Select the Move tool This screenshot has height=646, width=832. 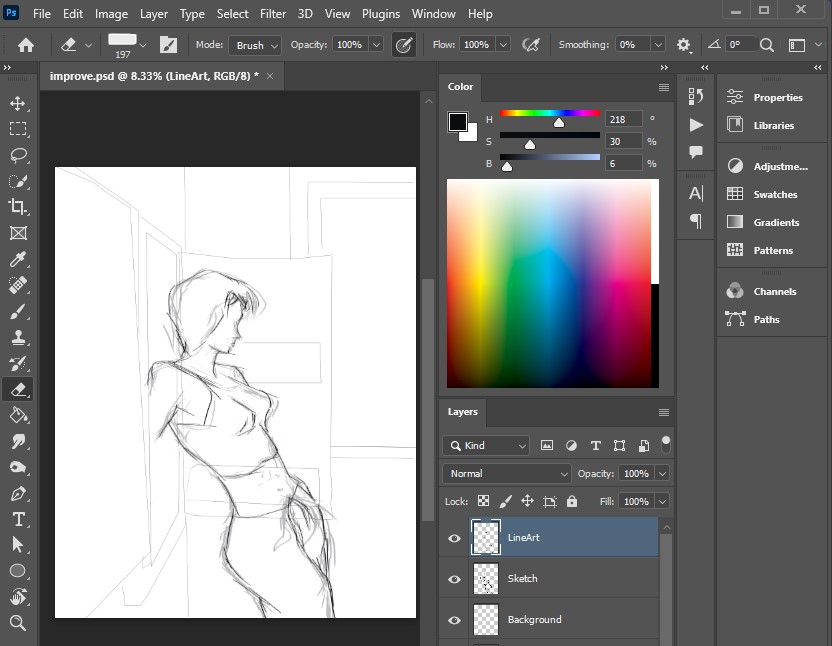tap(18, 103)
